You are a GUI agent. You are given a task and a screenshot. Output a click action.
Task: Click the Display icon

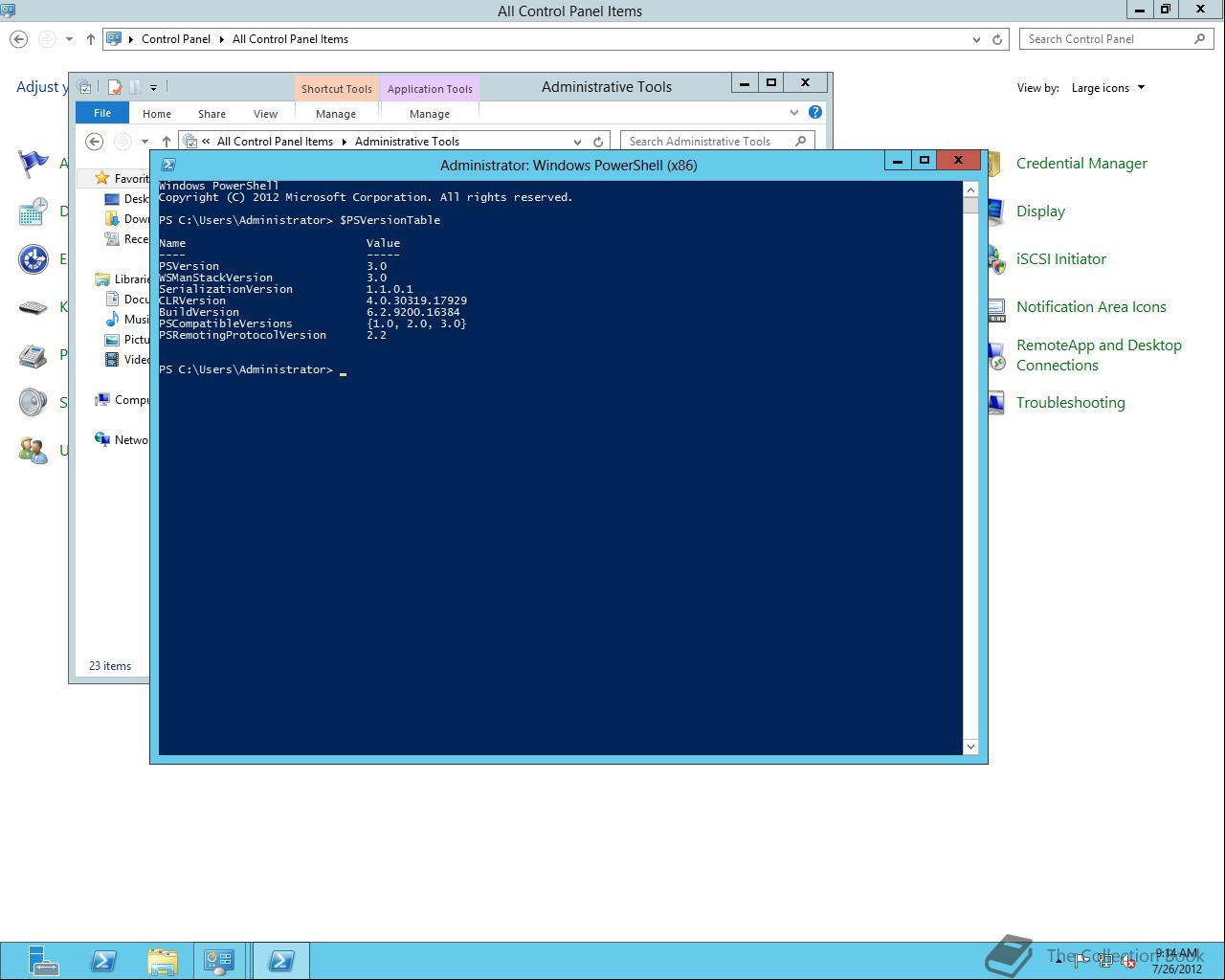click(995, 212)
